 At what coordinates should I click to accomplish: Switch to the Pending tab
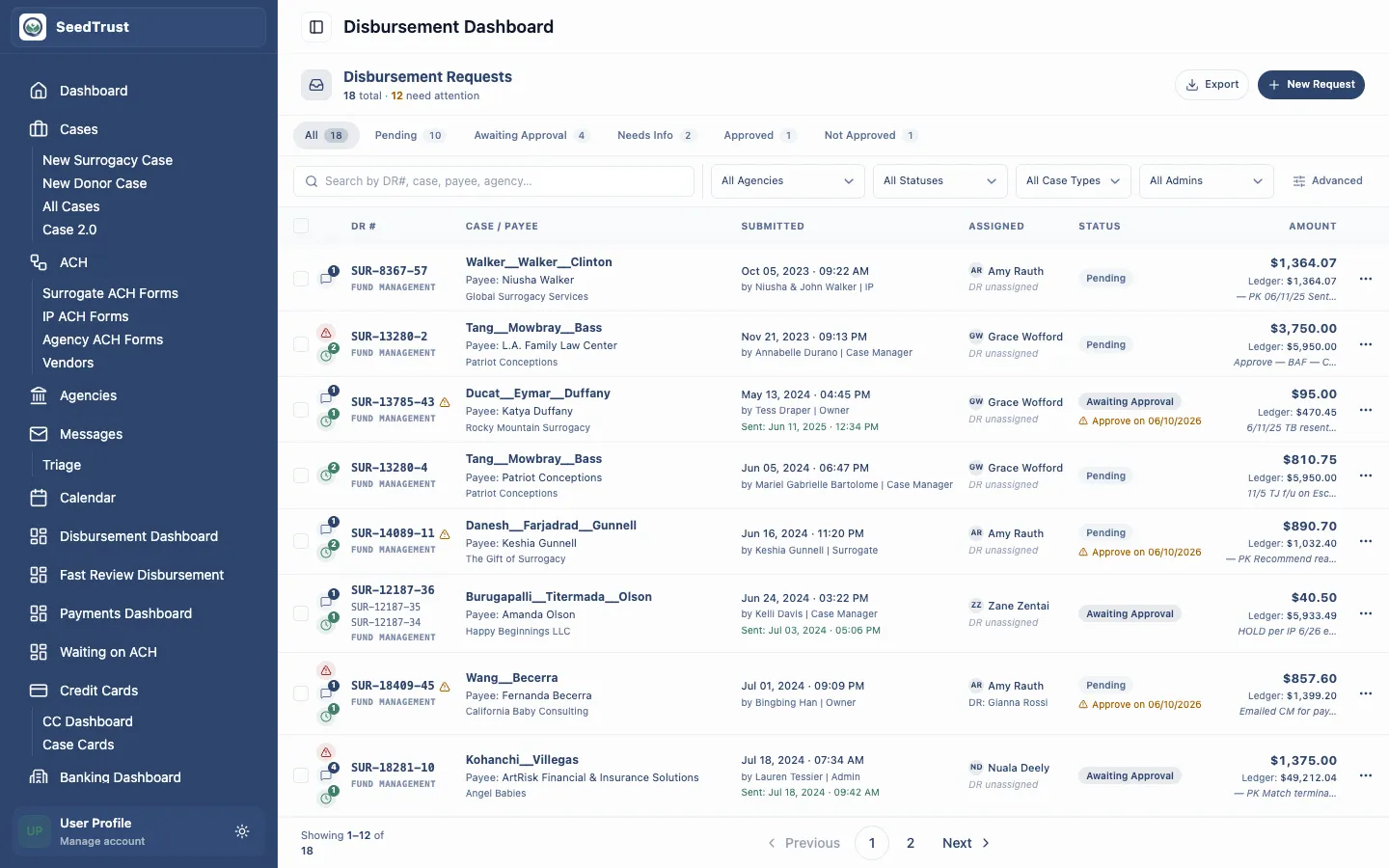coord(410,135)
